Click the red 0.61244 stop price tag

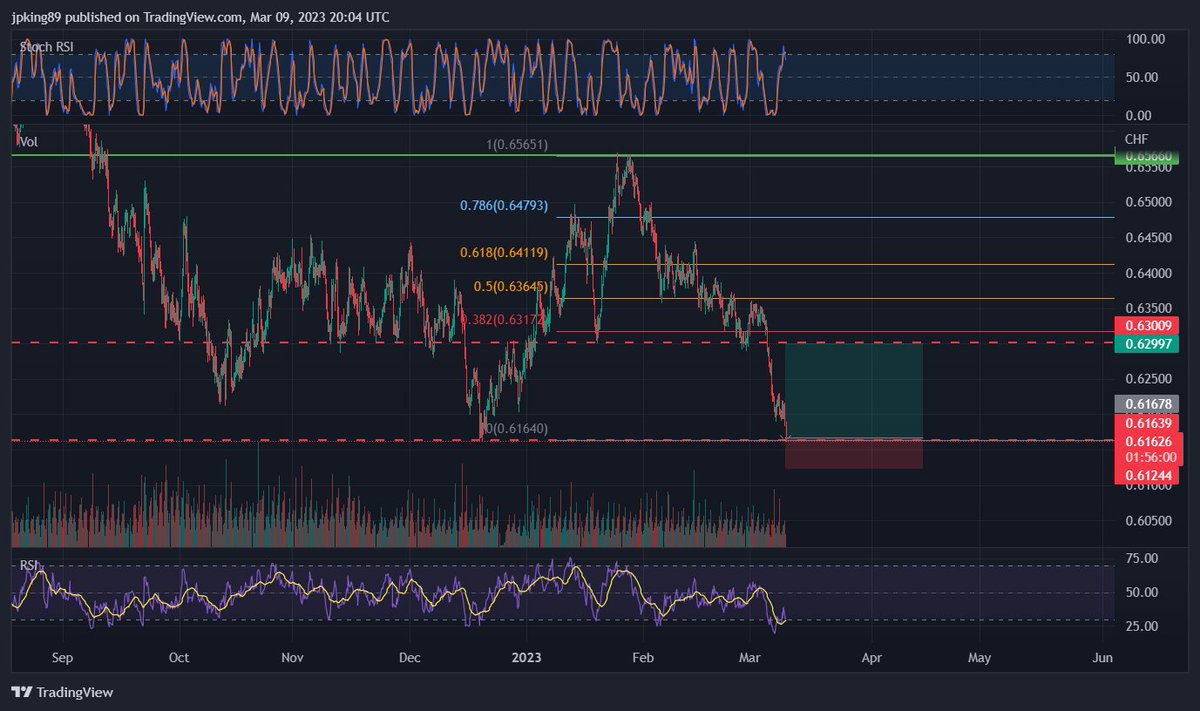pyautogui.click(x=1149, y=476)
